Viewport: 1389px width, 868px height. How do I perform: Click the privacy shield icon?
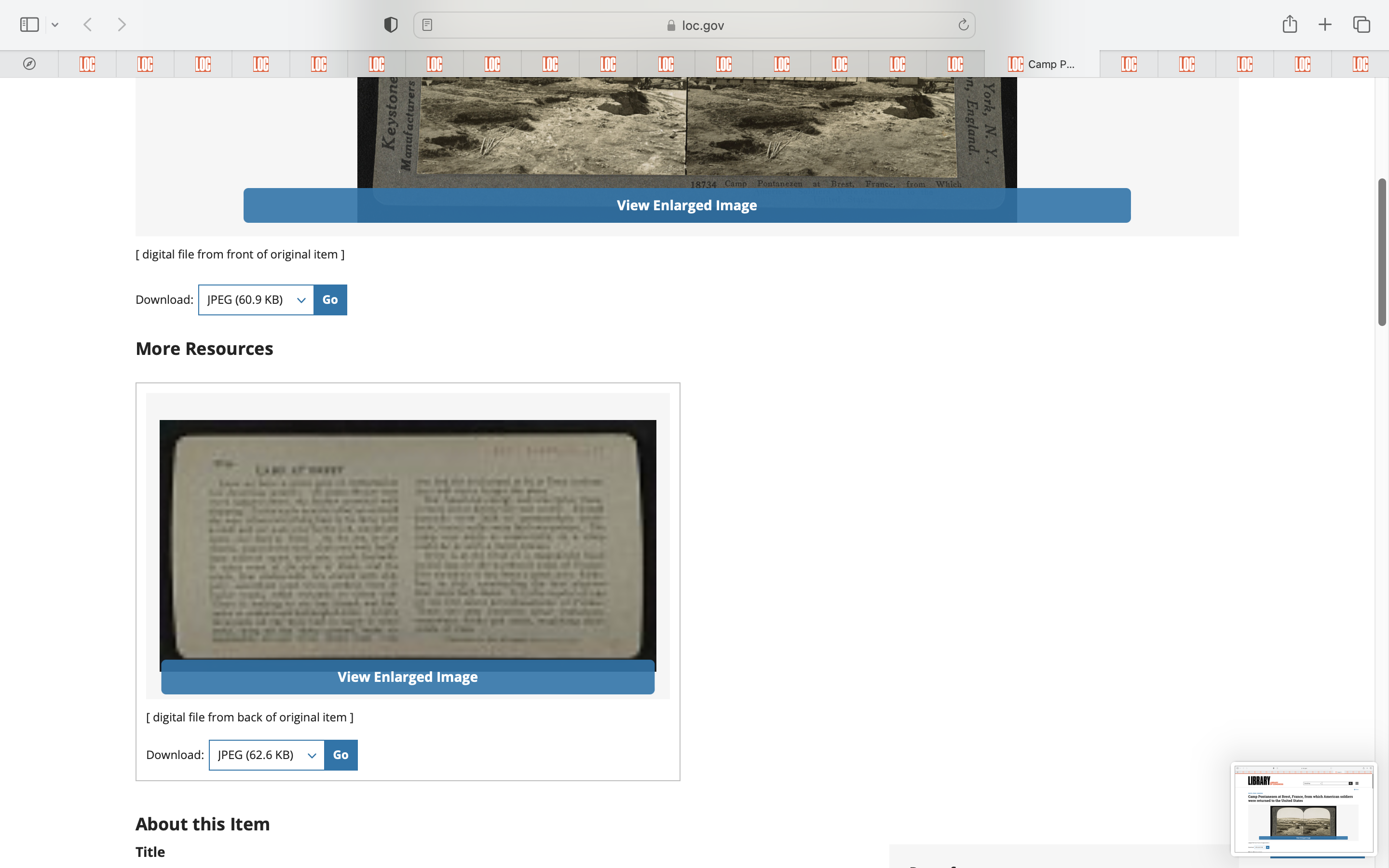click(x=390, y=25)
